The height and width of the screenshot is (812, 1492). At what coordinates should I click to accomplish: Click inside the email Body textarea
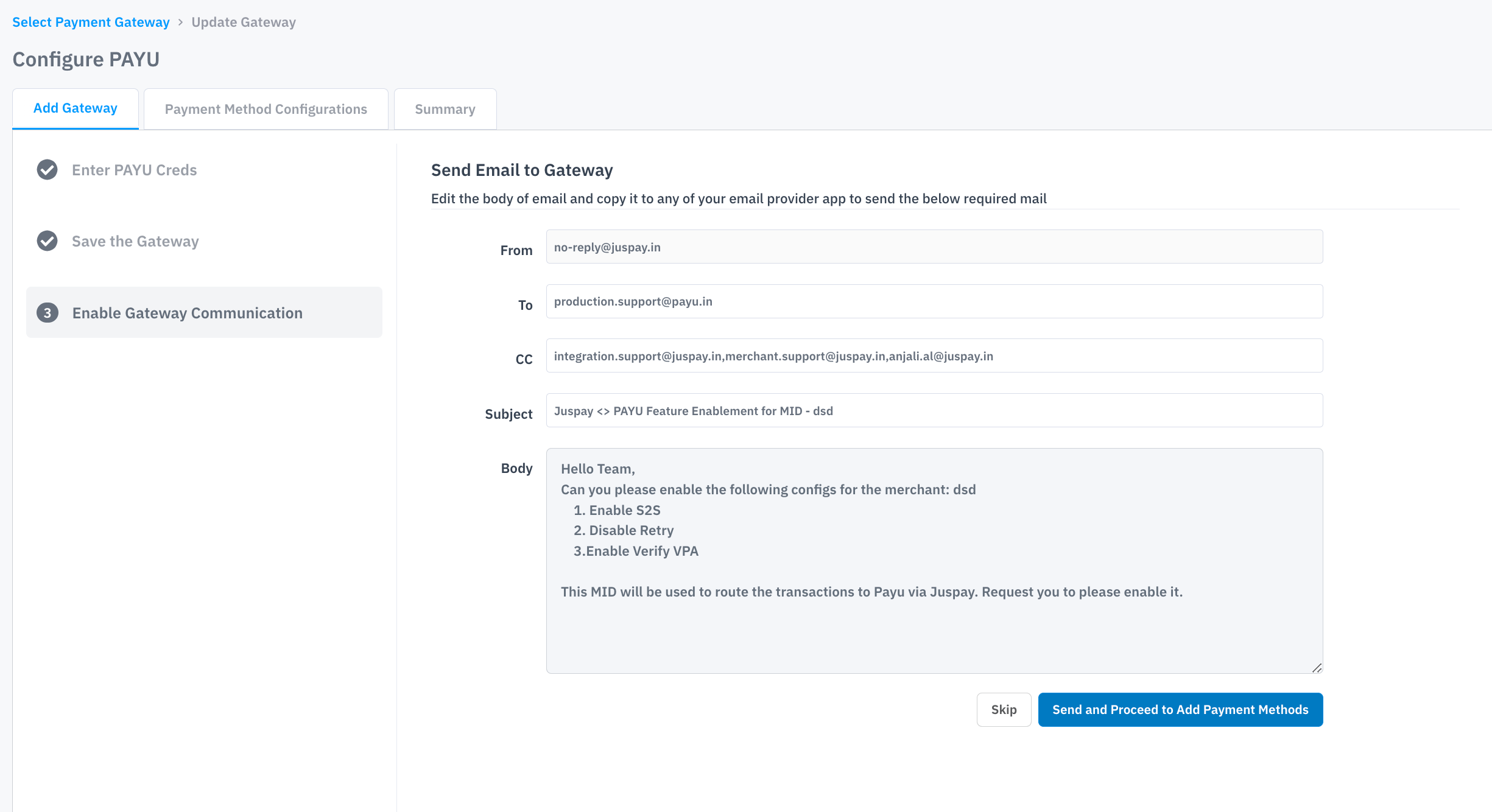[x=934, y=627]
